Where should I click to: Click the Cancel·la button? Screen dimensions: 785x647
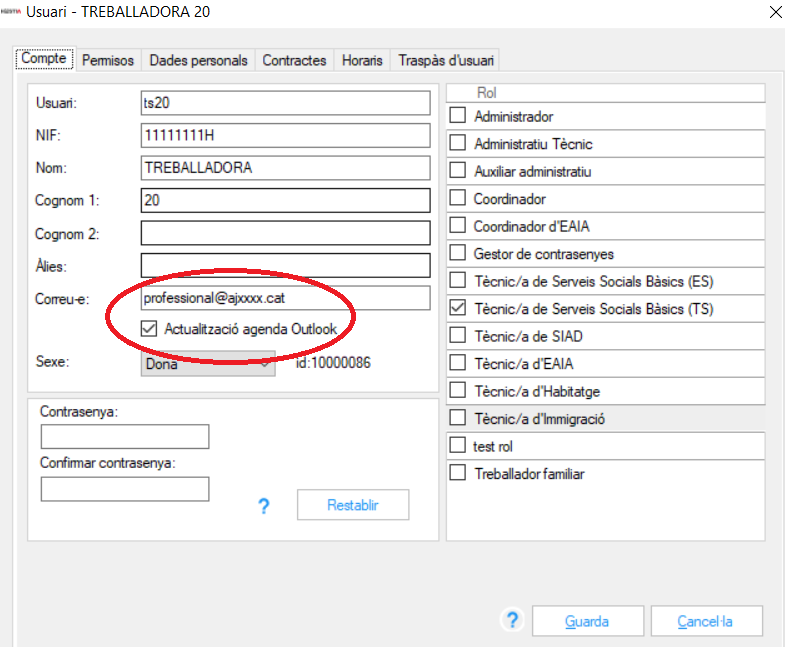click(705, 621)
